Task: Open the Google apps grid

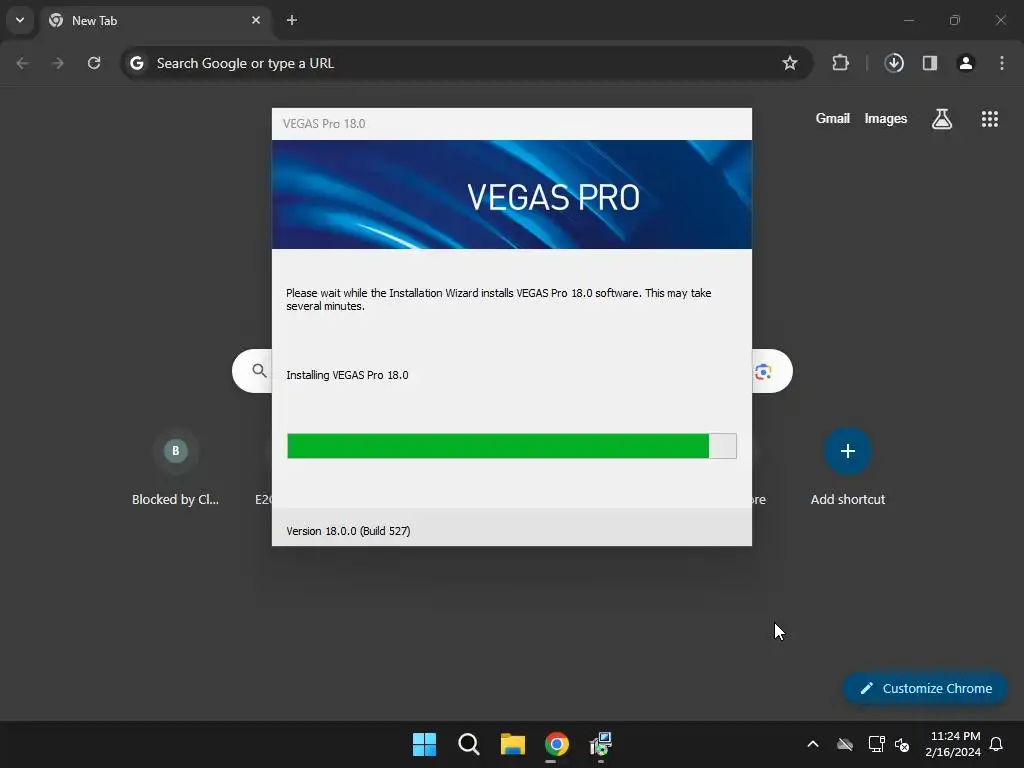Action: [x=989, y=119]
